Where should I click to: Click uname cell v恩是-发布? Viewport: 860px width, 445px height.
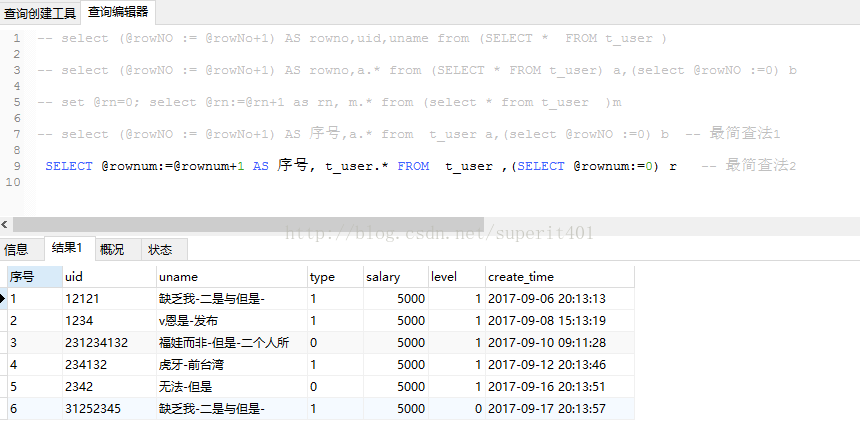231,320
